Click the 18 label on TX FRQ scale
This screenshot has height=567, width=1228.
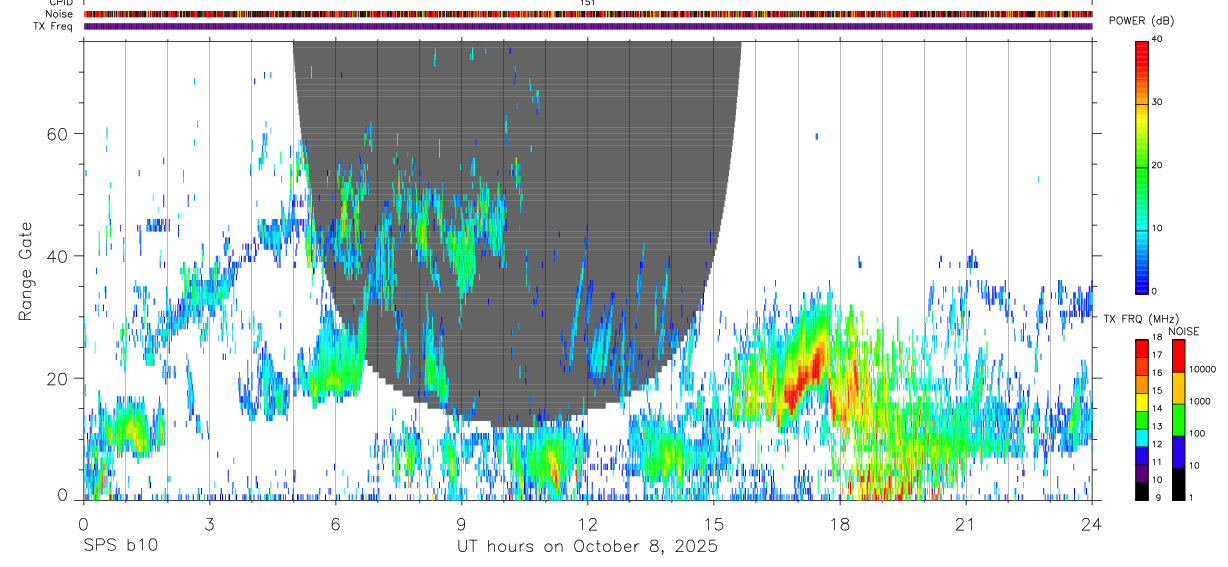[x=1158, y=338]
